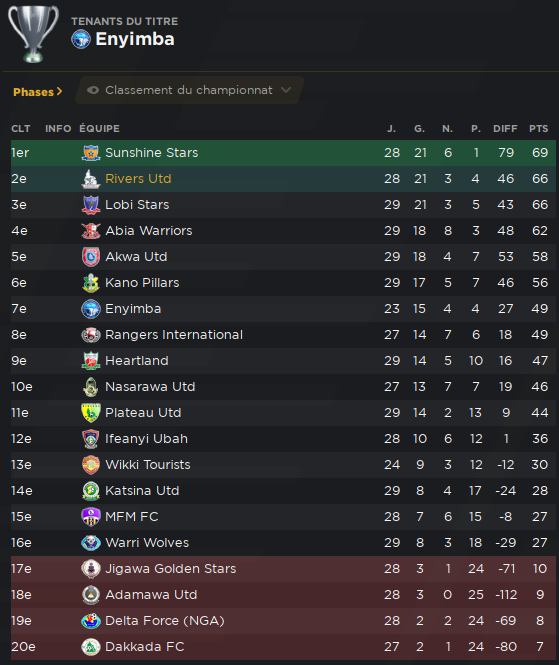Expand the Phases menu
This screenshot has height=665, width=559.
(x=37, y=92)
